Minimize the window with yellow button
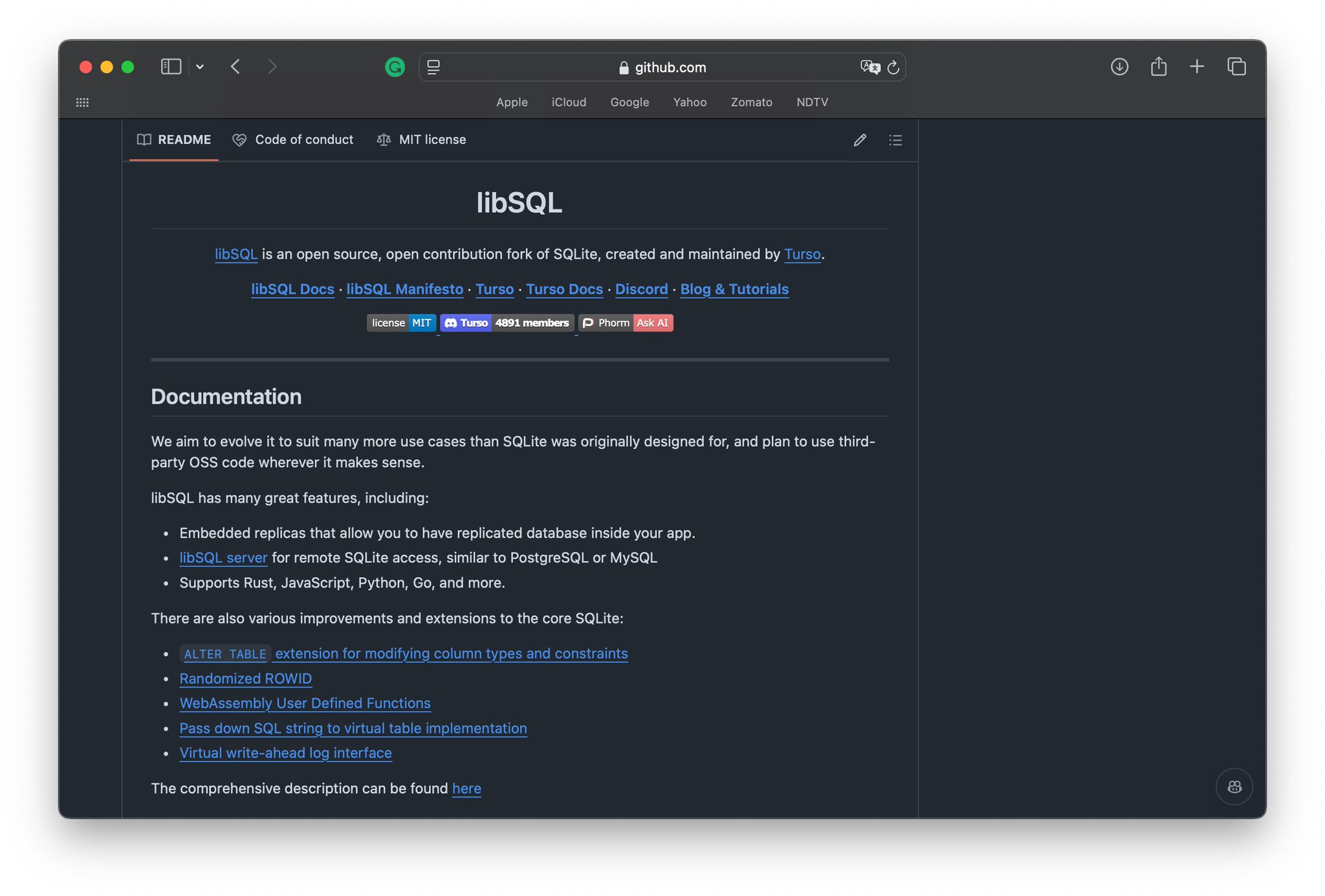Screen dimensions: 1325x896 click(107, 67)
